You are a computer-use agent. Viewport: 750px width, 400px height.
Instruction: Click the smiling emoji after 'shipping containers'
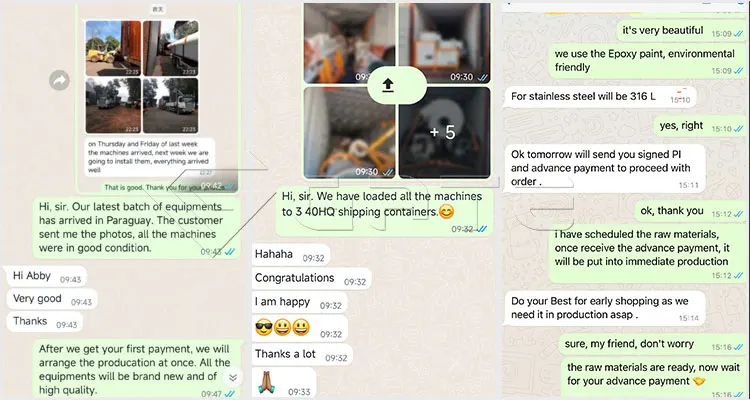click(x=446, y=211)
